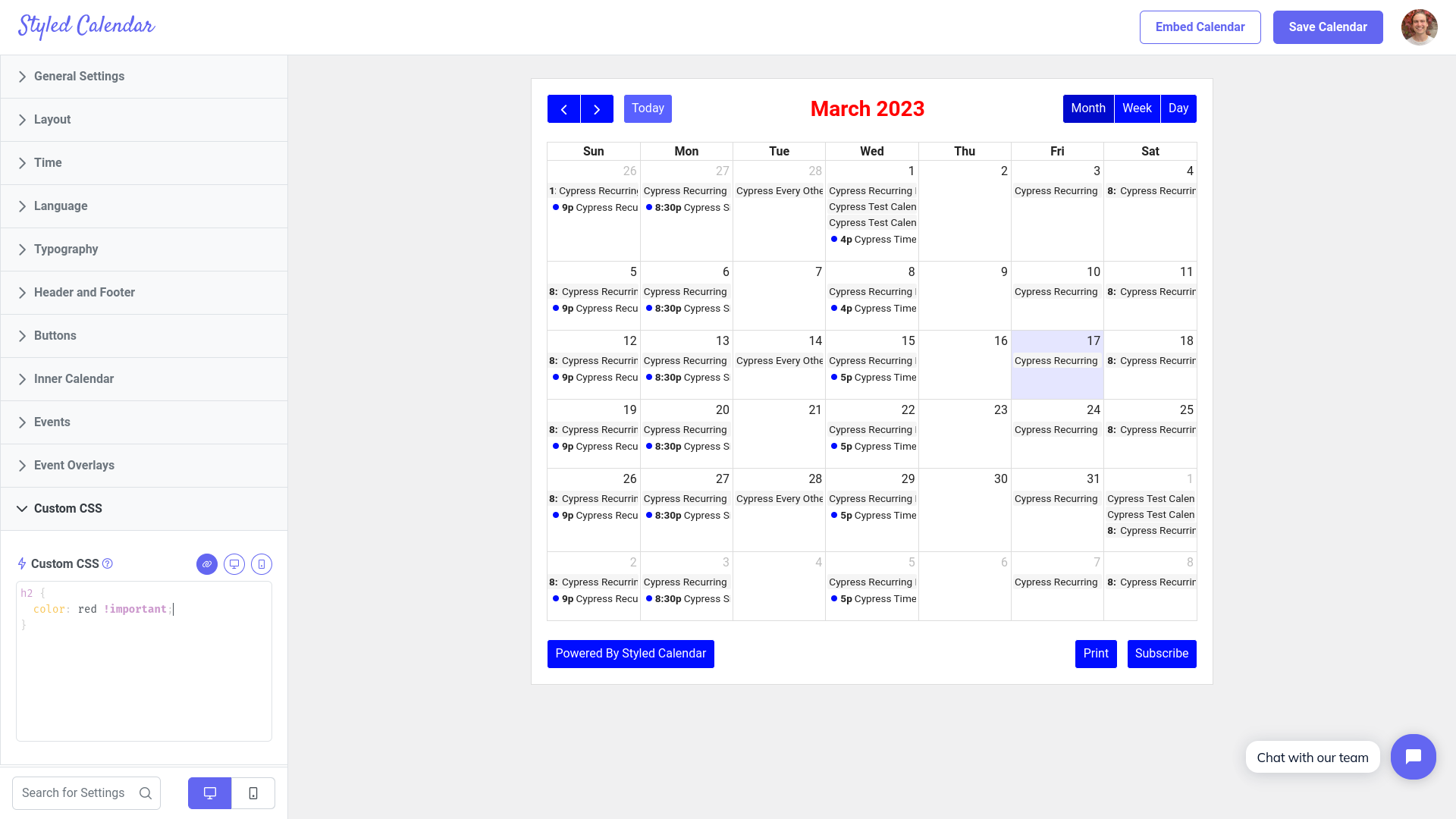
Task: Click the link/chain icon in Custom CSS toolbar
Action: pos(207,564)
